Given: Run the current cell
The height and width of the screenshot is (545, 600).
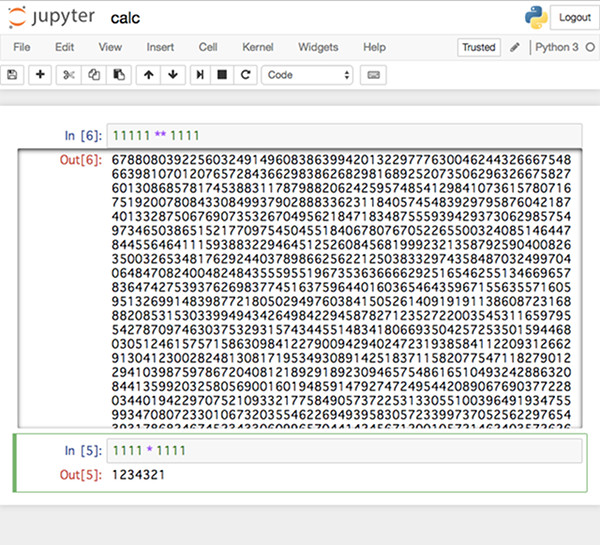Looking at the screenshot, I should pyautogui.click(x=201, y=75).
